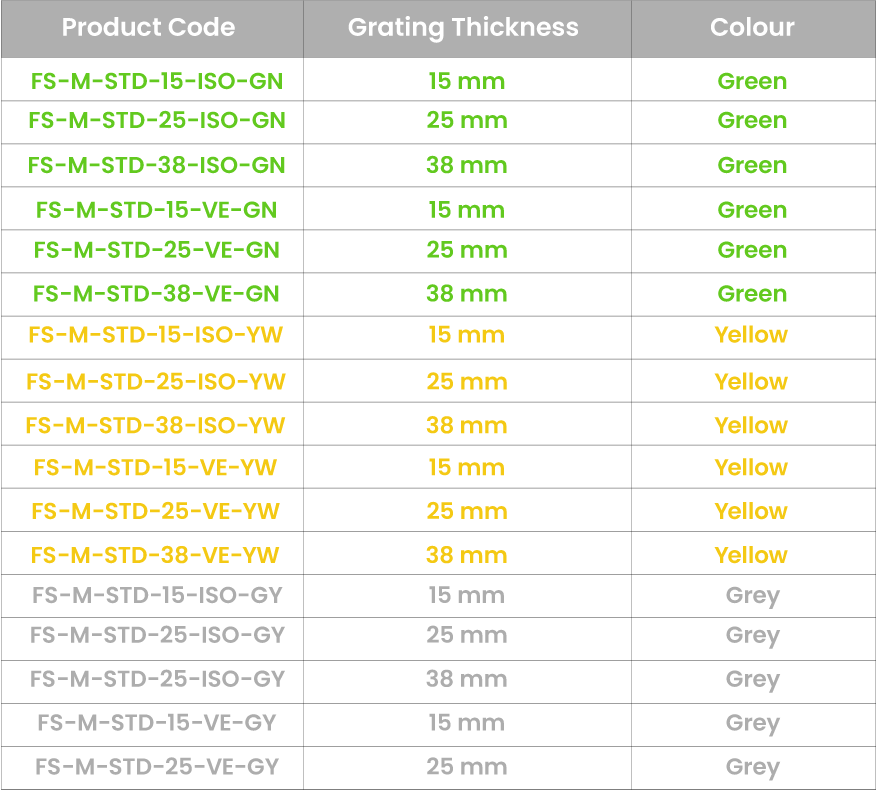Pick product code FS-M-STD-38-ISO-YW
Viewport: 877px width, 791px height.
[x=156, y=425]
